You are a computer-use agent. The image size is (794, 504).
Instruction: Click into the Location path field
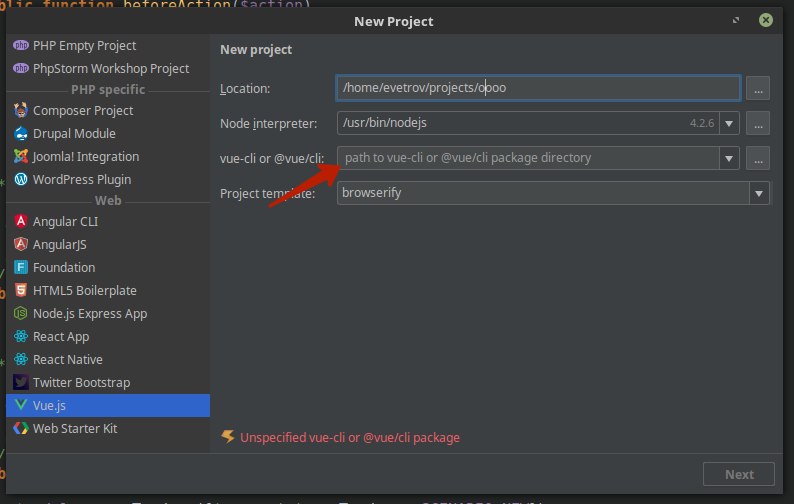[538, 88]
